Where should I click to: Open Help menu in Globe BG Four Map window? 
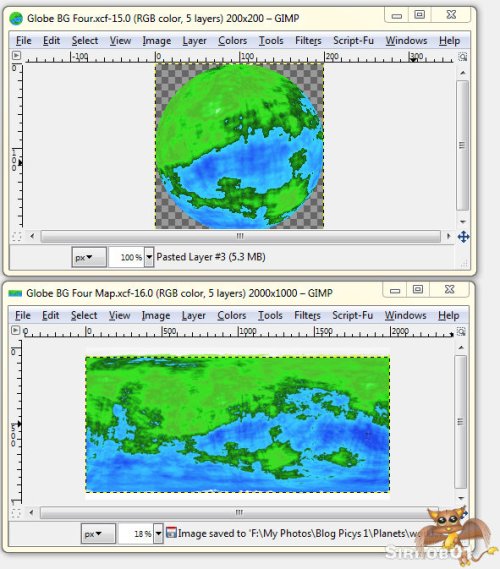coord(448,315)
